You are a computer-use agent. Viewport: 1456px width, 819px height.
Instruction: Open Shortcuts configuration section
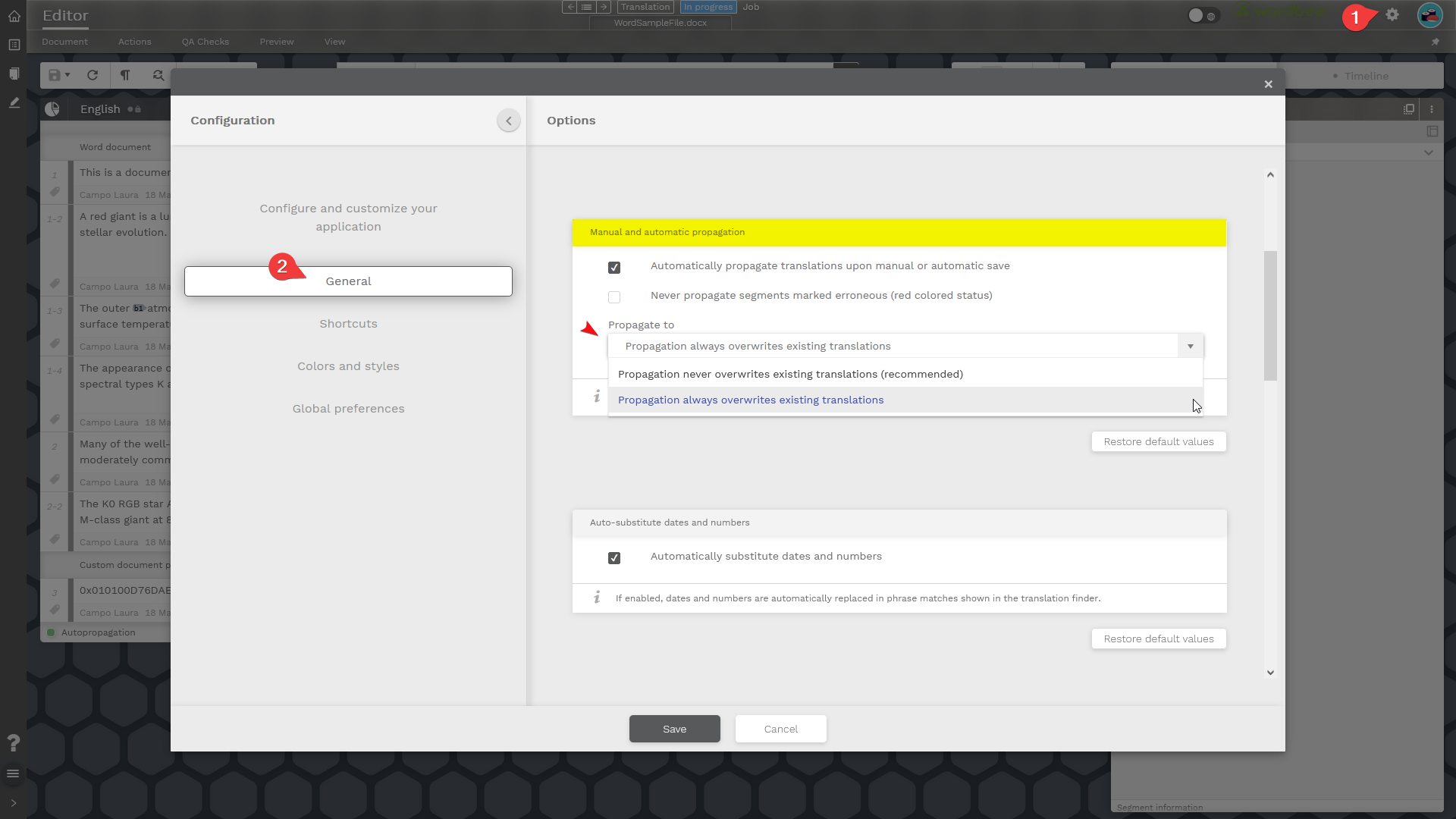[348, 324]
